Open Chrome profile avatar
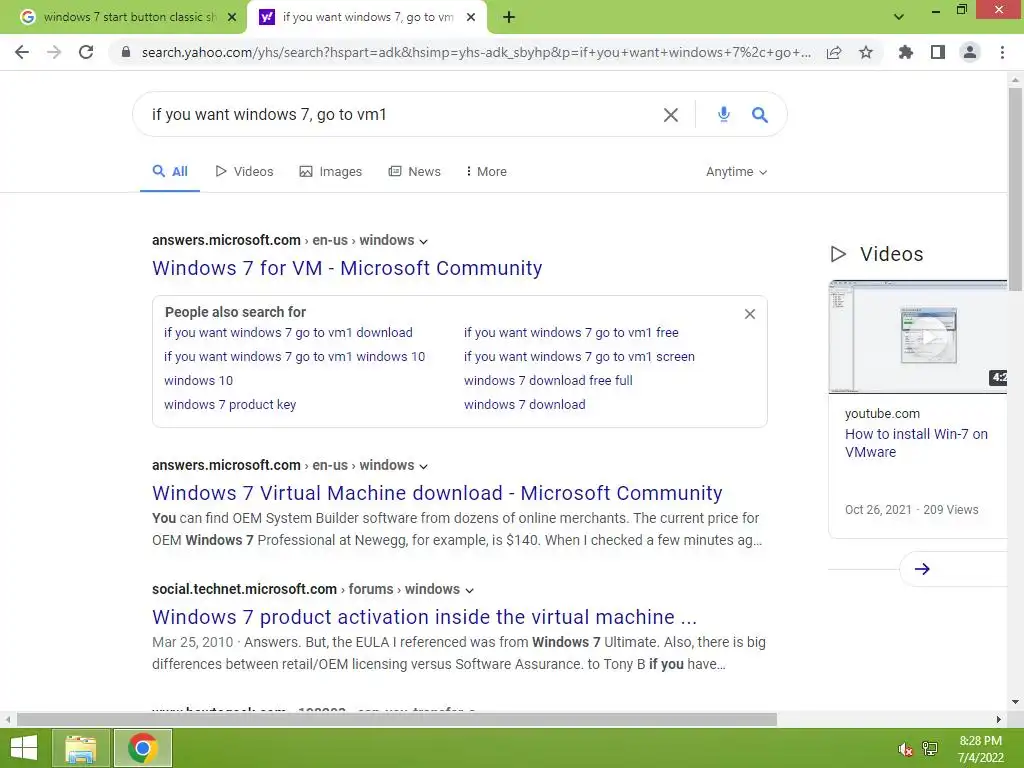The width and height of the screenshot is (1024, 768). [970, 52]
